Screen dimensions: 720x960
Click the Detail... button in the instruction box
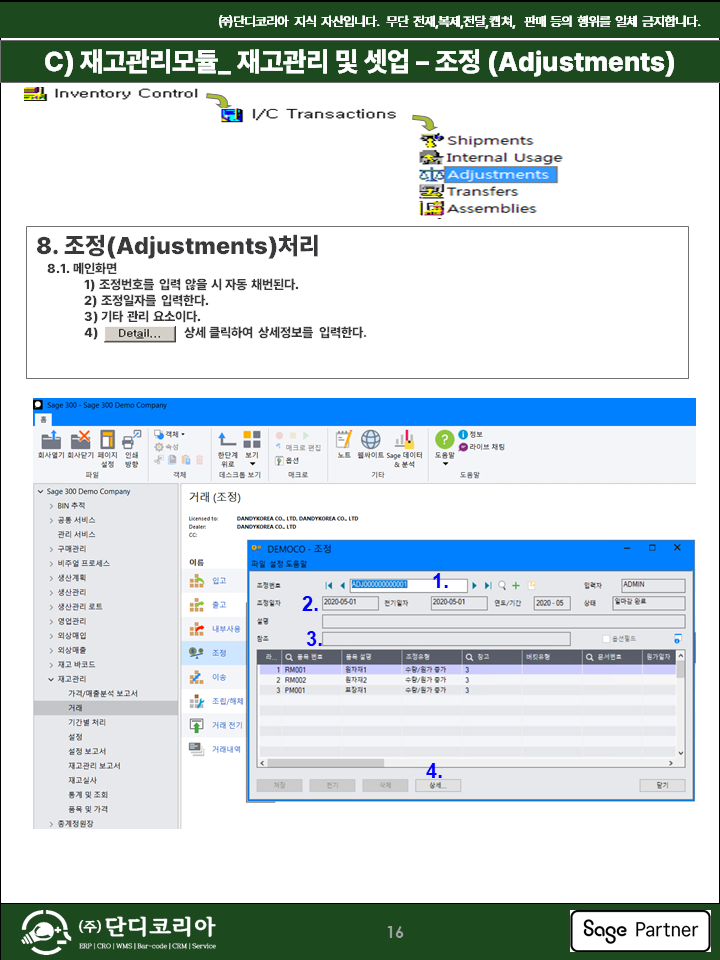[140, 334]
